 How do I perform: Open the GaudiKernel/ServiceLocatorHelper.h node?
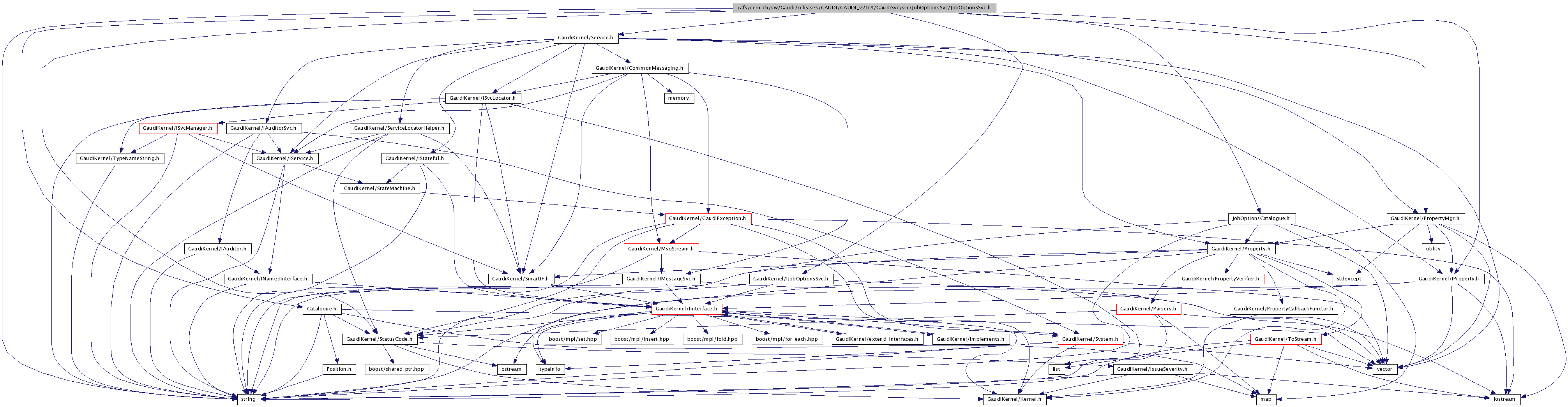(x=399, y=129)
